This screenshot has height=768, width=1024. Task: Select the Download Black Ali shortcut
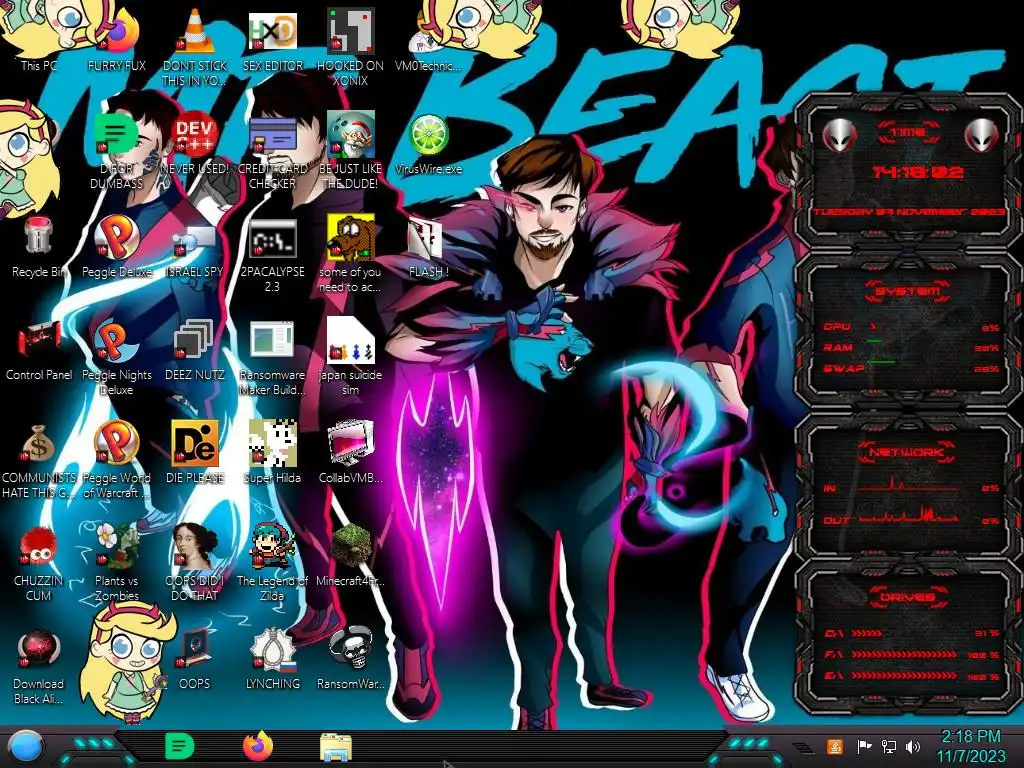click(x=39, y=666)
